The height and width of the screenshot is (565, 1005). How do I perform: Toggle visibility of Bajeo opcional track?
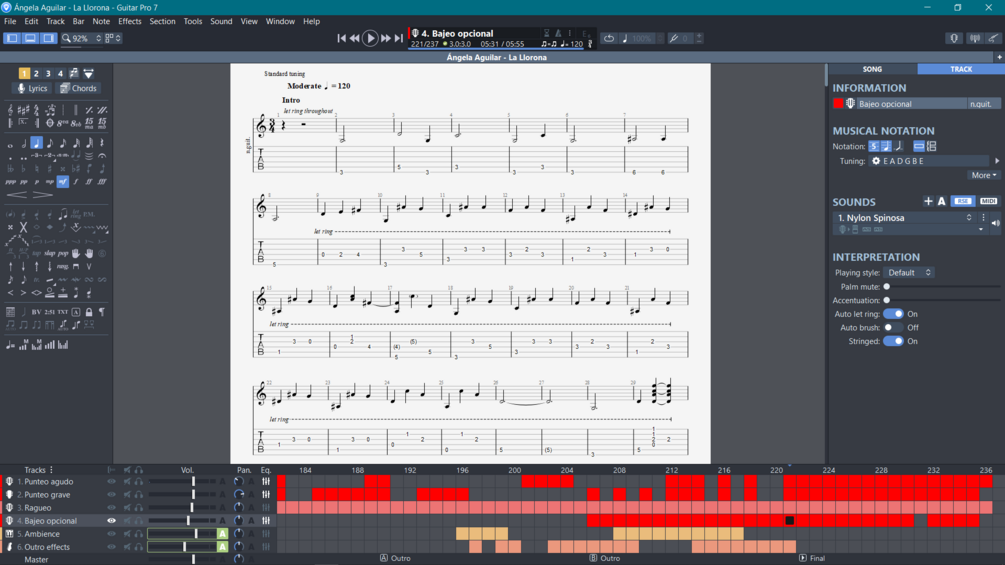click(111, 521)
